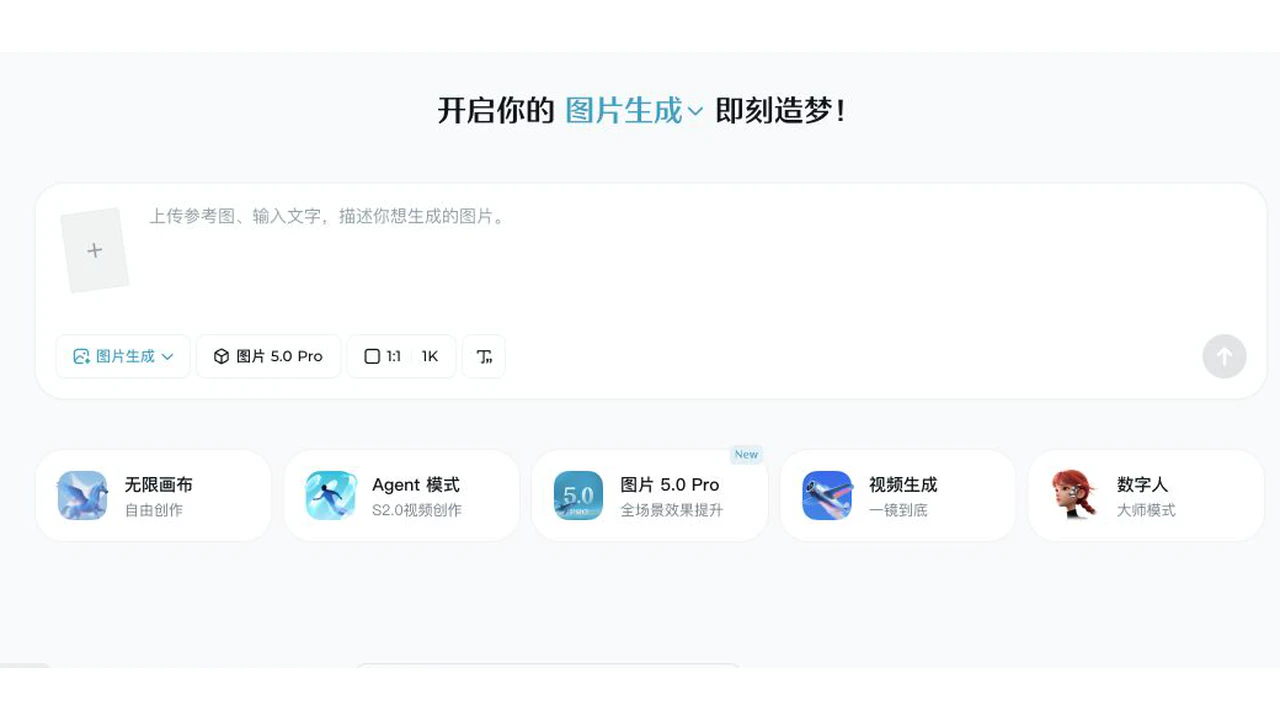Click the image icon in 图片生成 selector
This screenshot has width=1280, height=720.
click(x=81, y=356)
